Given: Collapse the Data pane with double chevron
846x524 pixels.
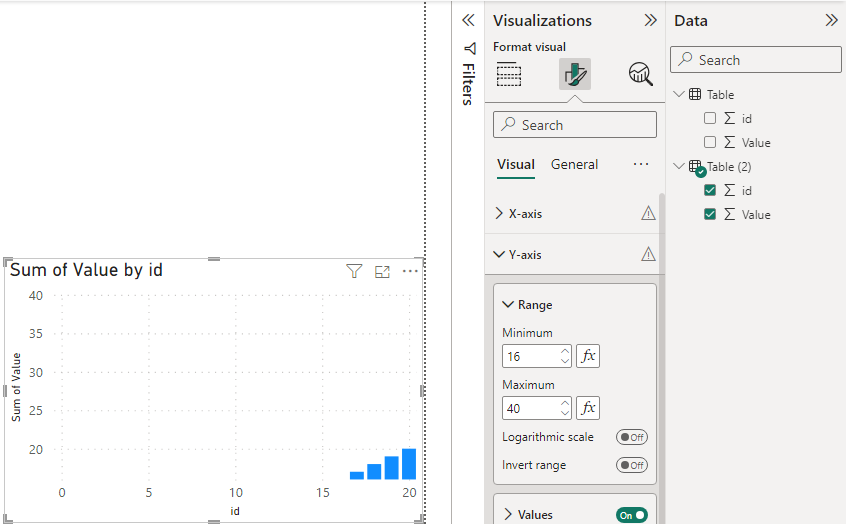Looking at the screenshot, I should point(831,21).
